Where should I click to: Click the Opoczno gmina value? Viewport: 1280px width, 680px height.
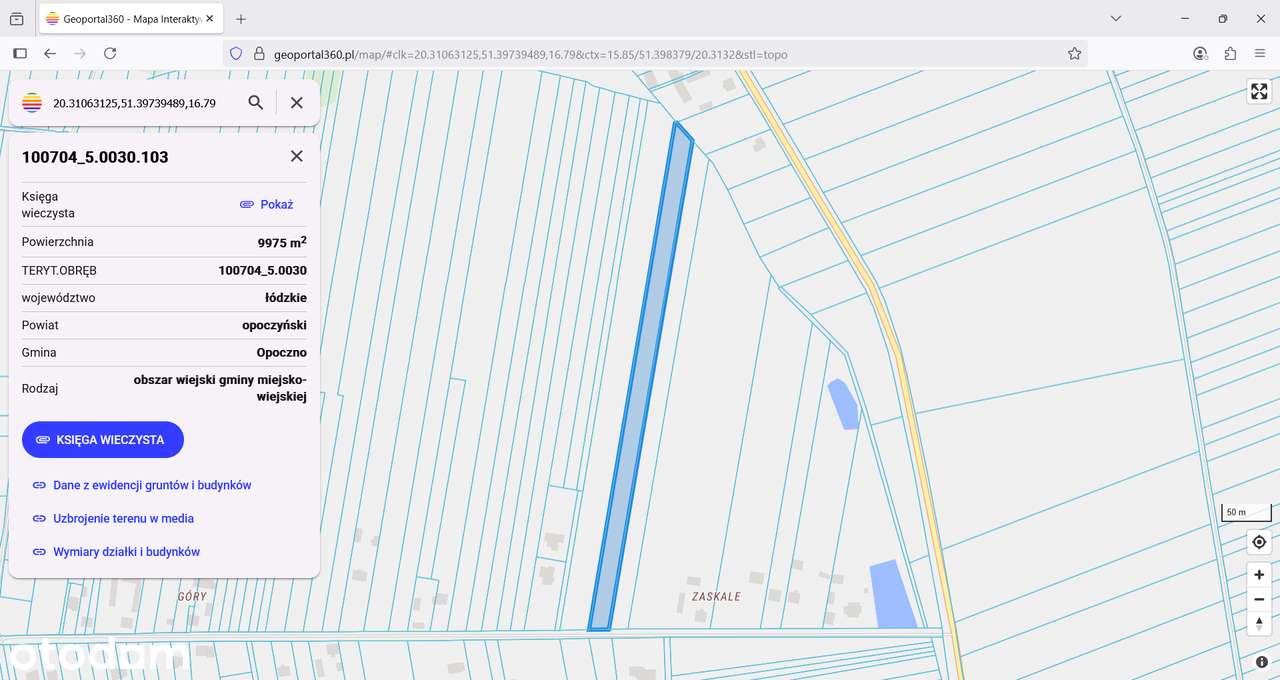(282, 352)
